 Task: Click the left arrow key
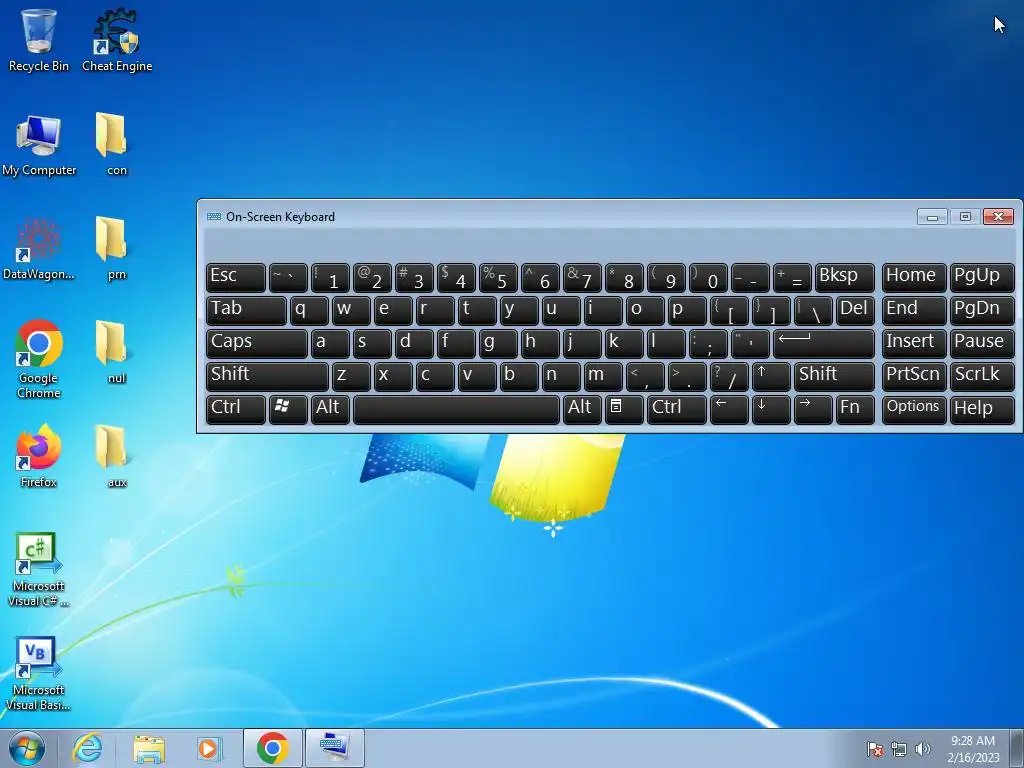click(x=729, y=409)
